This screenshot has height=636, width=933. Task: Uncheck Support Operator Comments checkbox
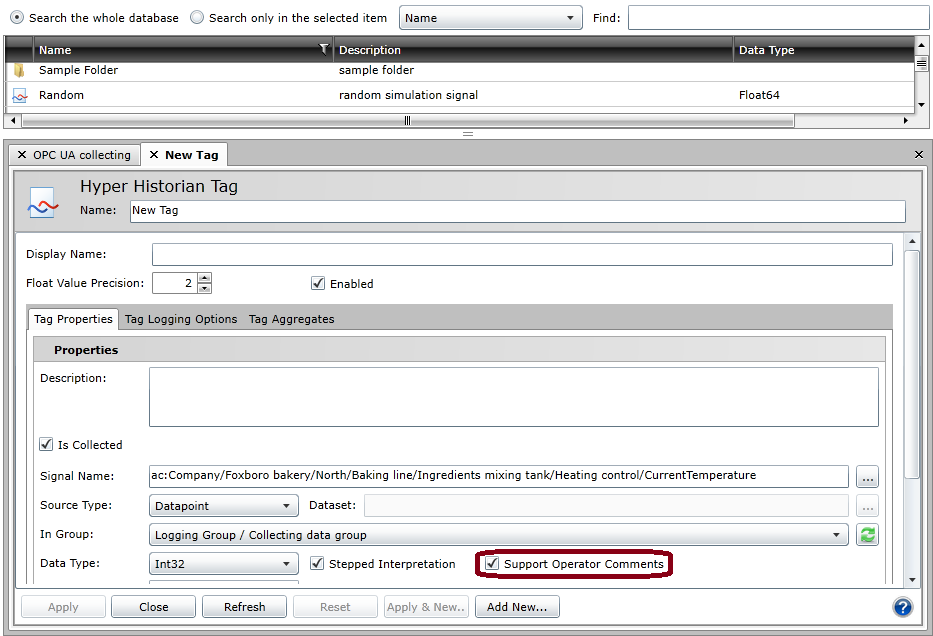coord(492,564)
